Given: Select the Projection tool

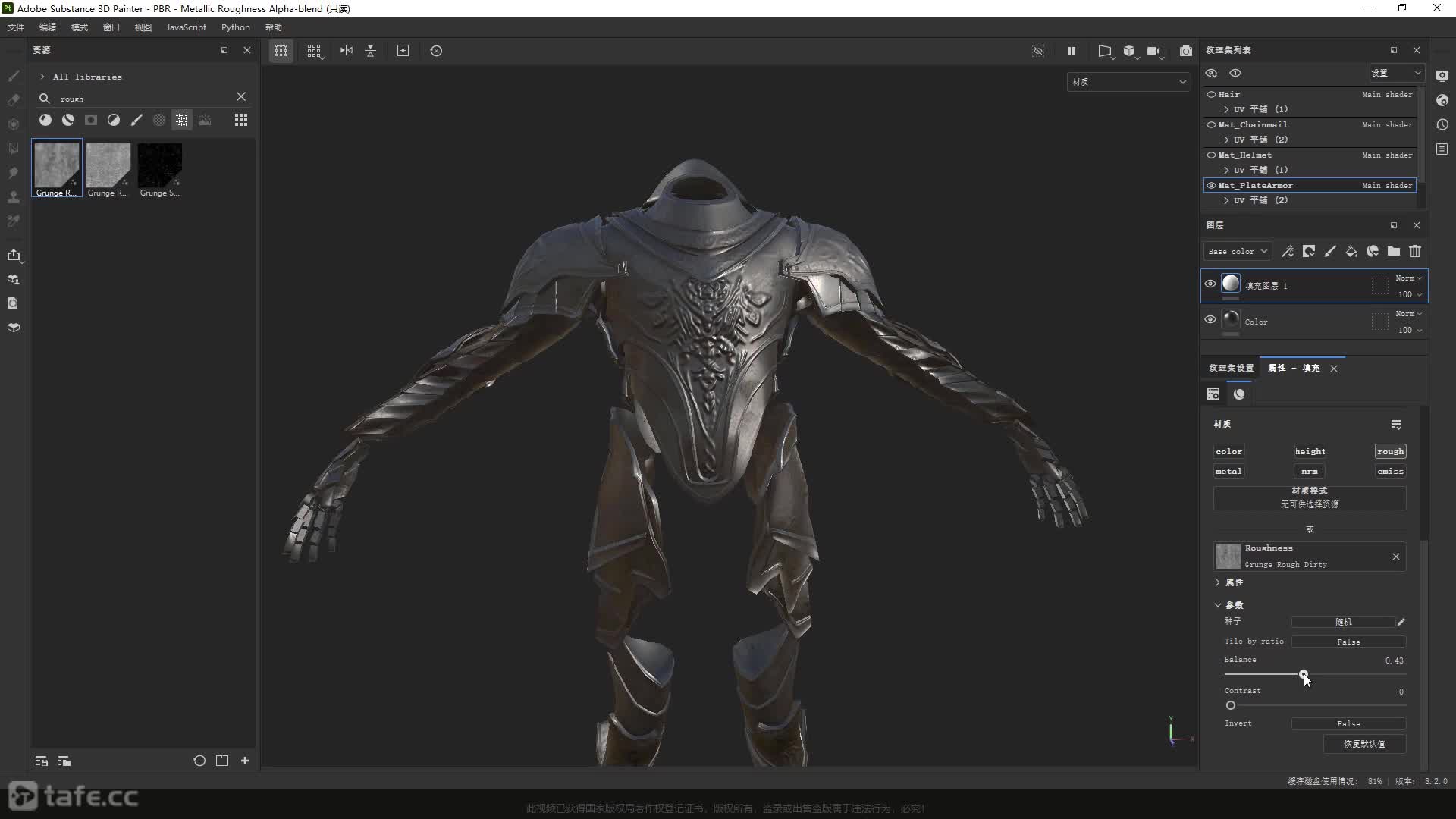Looking at the screenshot, I should [14, 124].
